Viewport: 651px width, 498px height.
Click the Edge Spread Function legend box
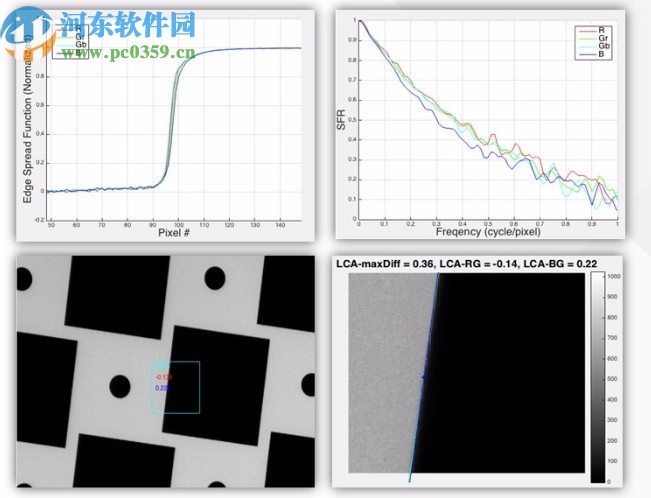[x=70, y=41]
